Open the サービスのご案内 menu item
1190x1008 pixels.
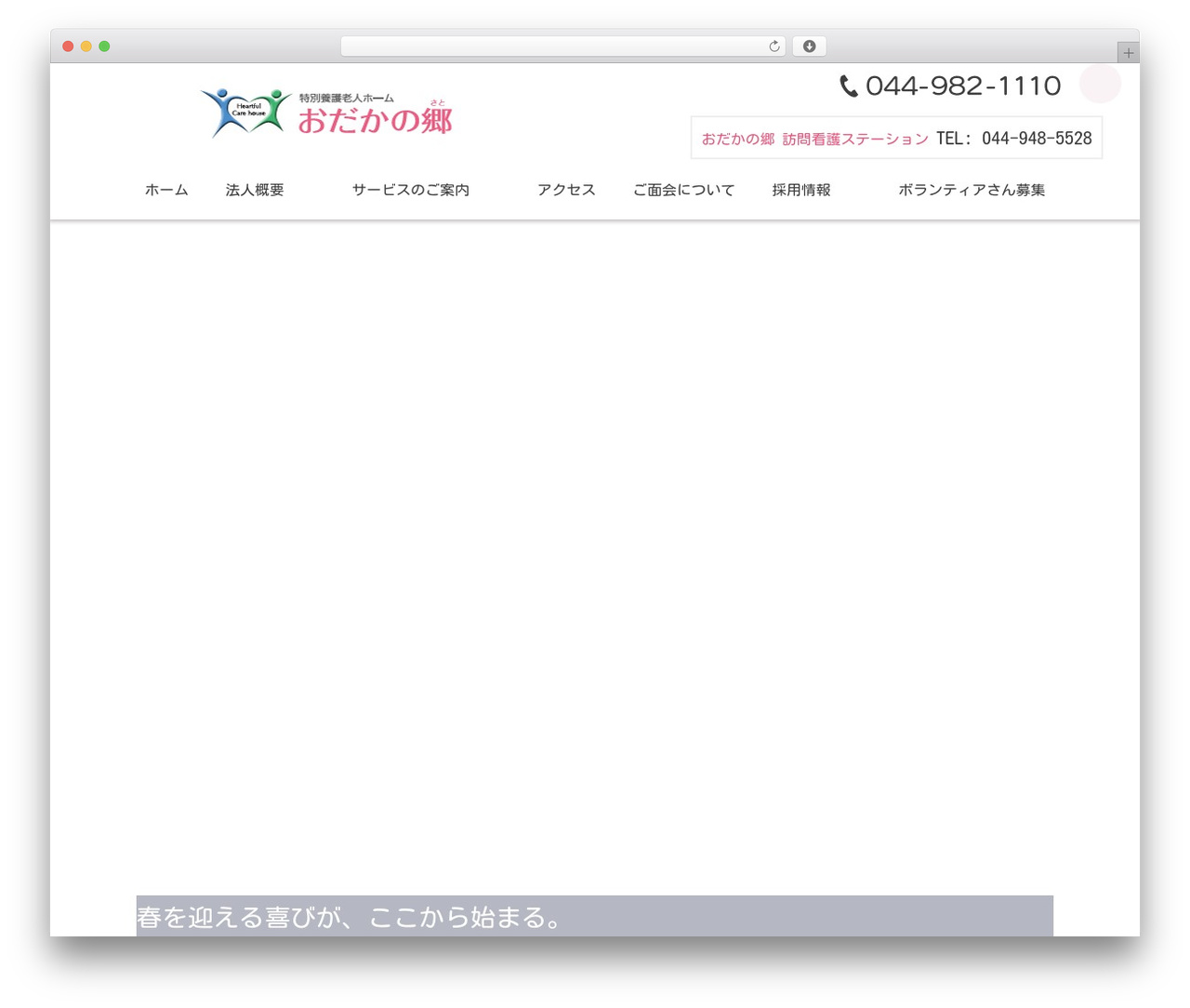point(411,190)
